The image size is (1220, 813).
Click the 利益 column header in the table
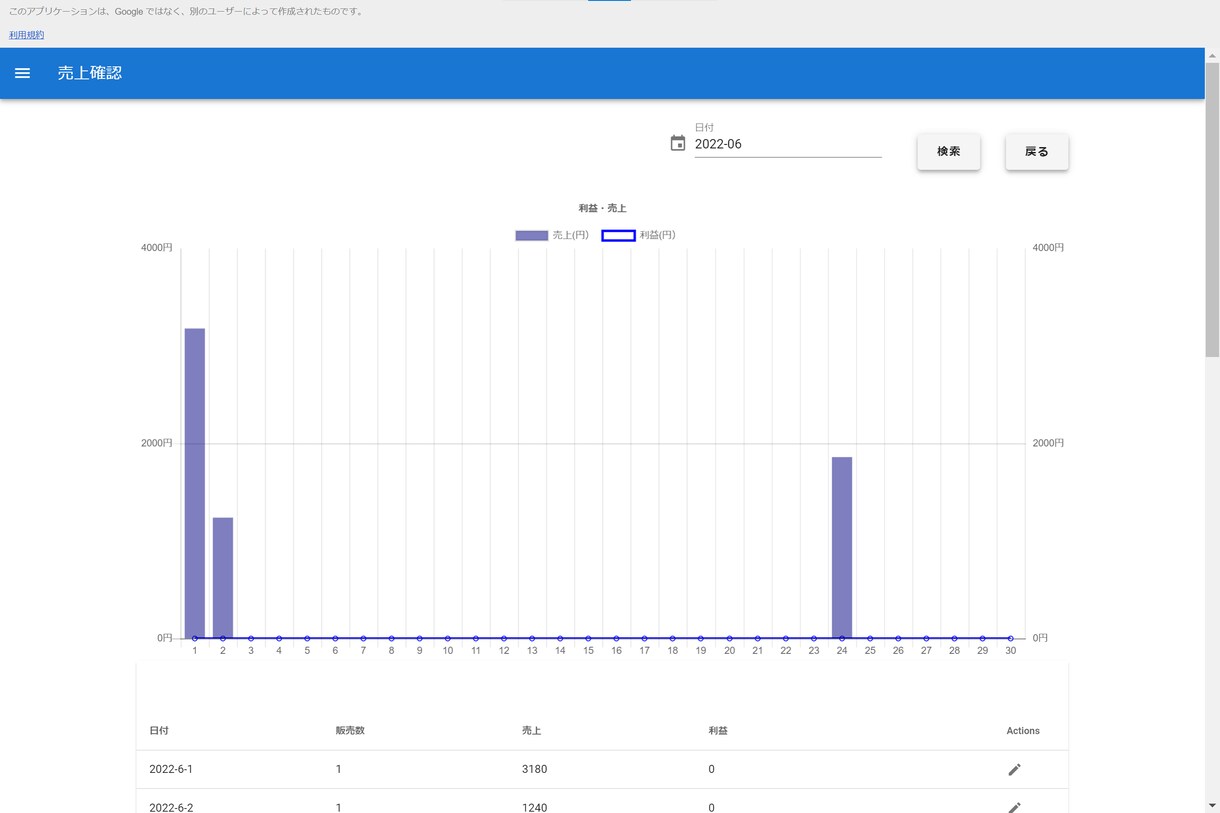[x=718, y=731]
